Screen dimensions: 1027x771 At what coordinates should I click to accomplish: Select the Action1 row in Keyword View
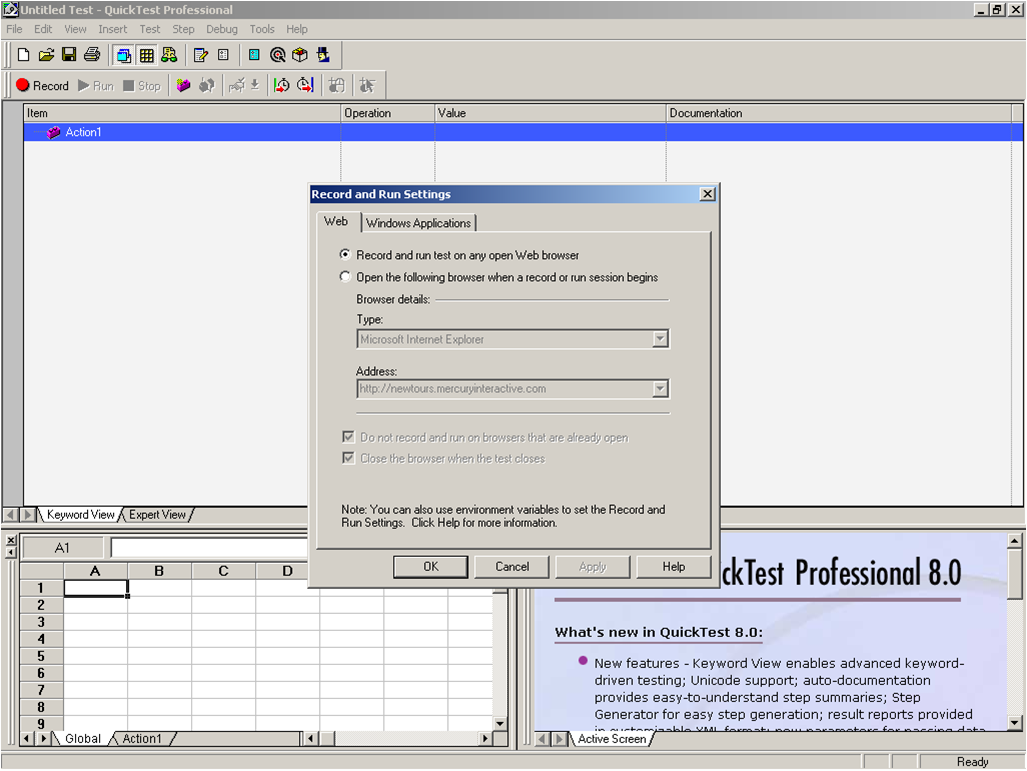click(x=523, y=132)
